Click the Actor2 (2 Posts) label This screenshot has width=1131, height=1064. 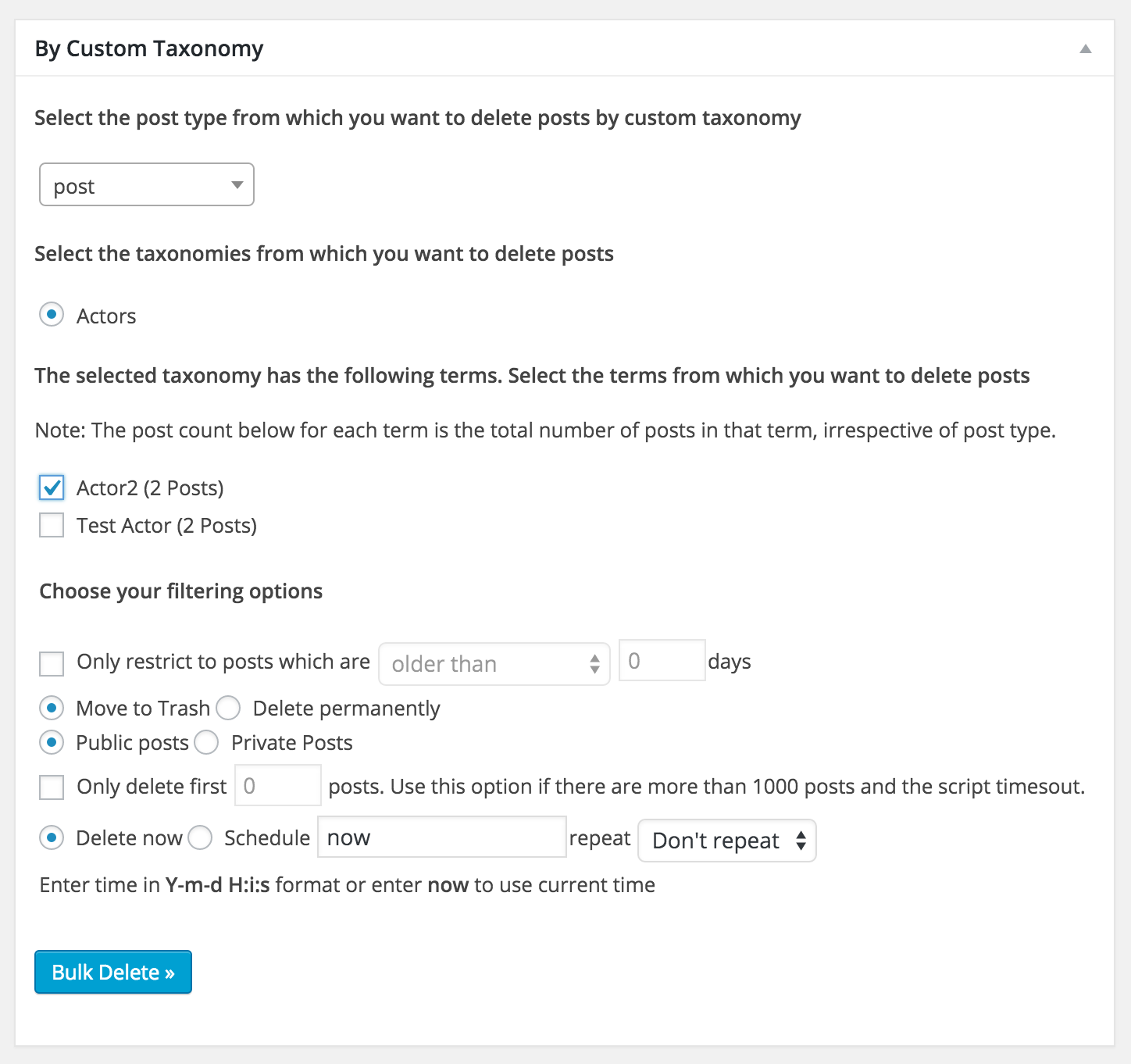(x=150, y=488)
